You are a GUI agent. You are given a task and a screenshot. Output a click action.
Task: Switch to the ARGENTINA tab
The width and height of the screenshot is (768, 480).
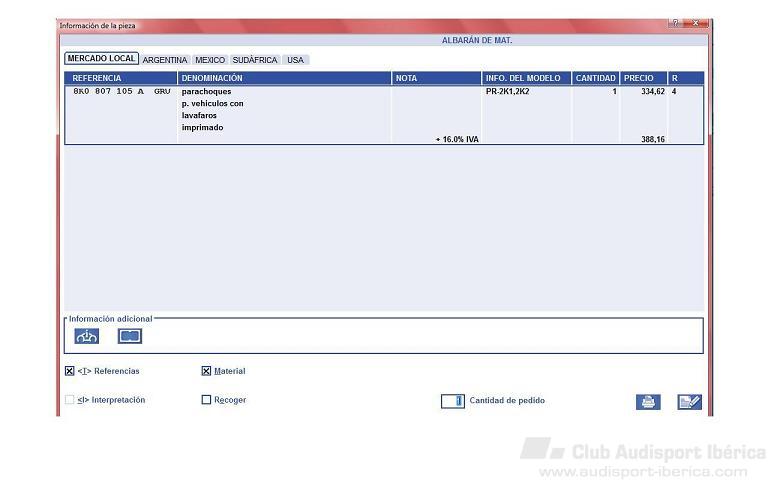165,60
